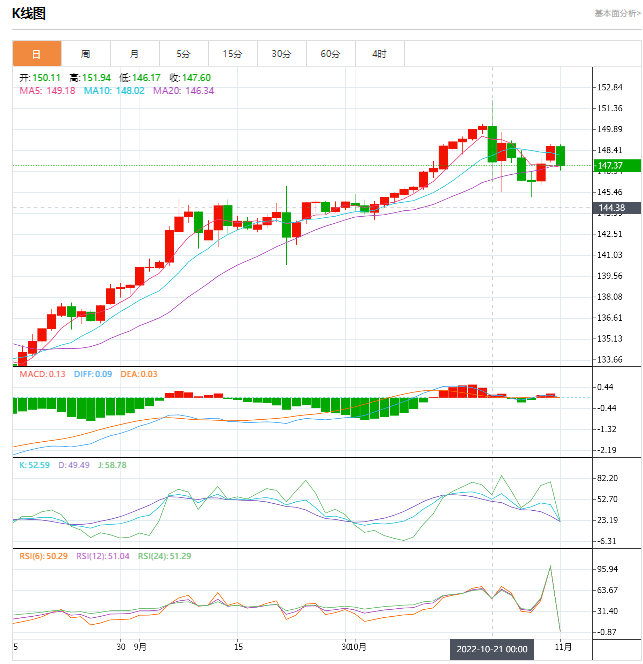Click the -2.19 MACD axis label

click(x=606, y=450)
